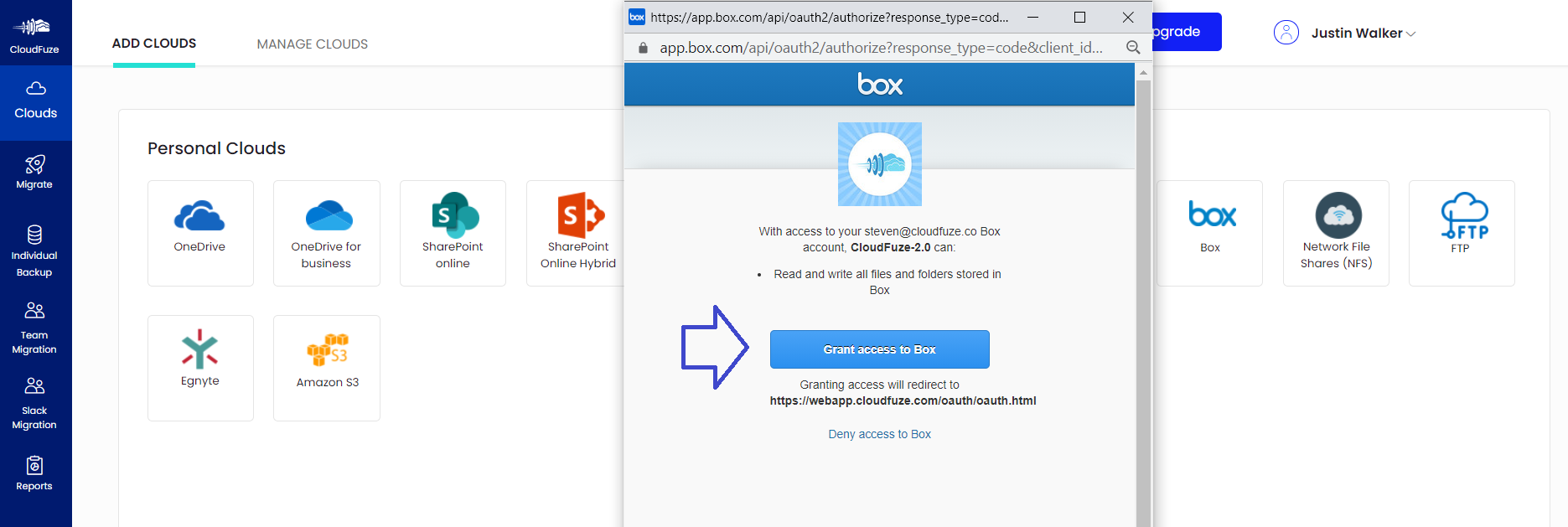
Task: Open Team Migration in sidebar
Action: (x=34, y=328)
